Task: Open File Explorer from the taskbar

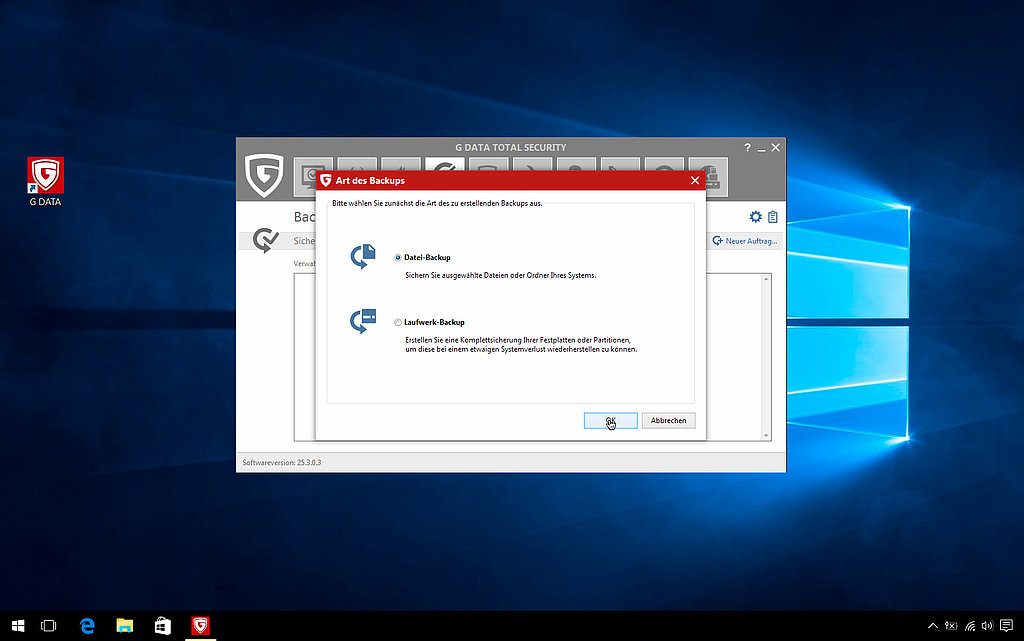Action: 124,625
